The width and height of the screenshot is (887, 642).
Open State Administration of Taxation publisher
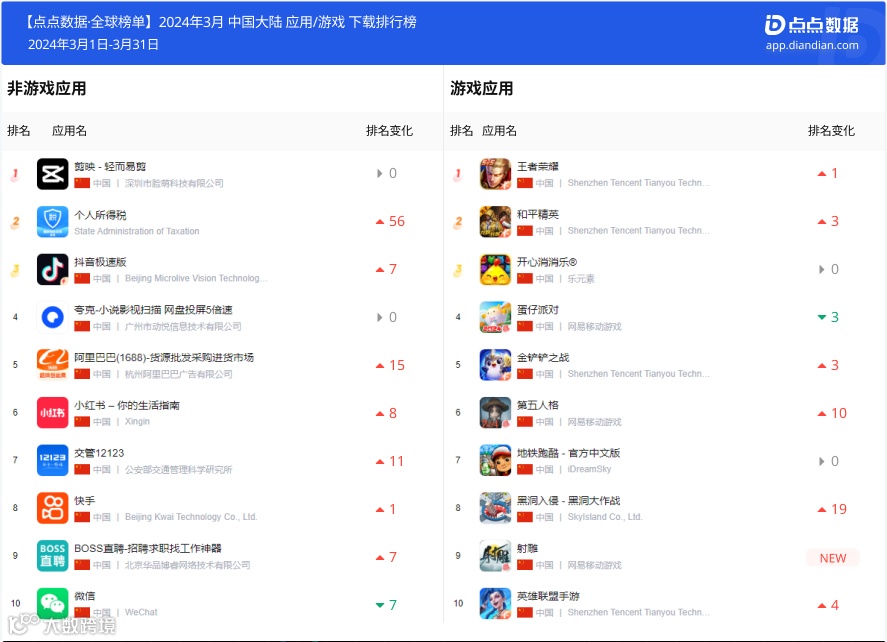[137, 231]
